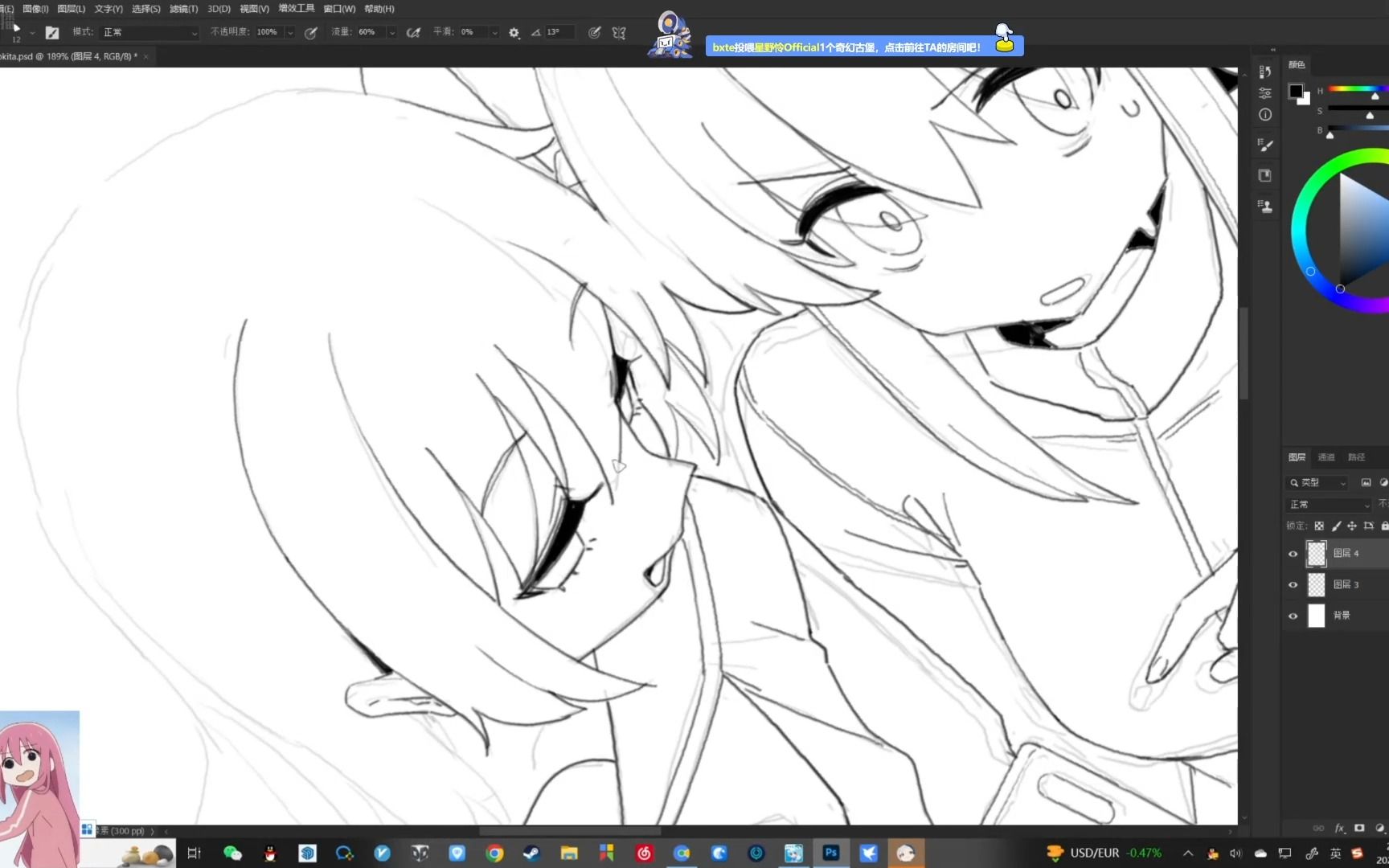Click the brush angle 13° field
This screenshot has width=1389, height=868.
click(x=559, y=32)
